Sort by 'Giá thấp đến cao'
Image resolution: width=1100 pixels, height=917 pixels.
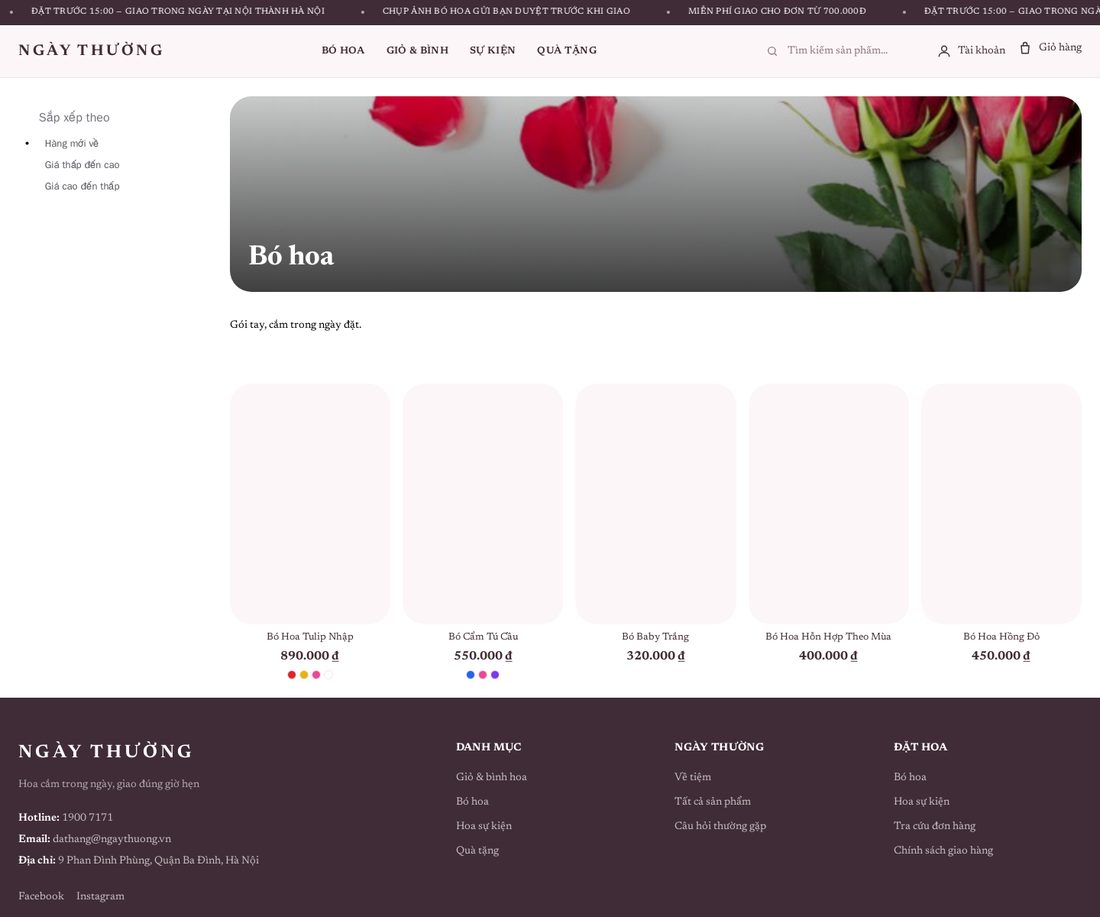click(x=82, y=165)
